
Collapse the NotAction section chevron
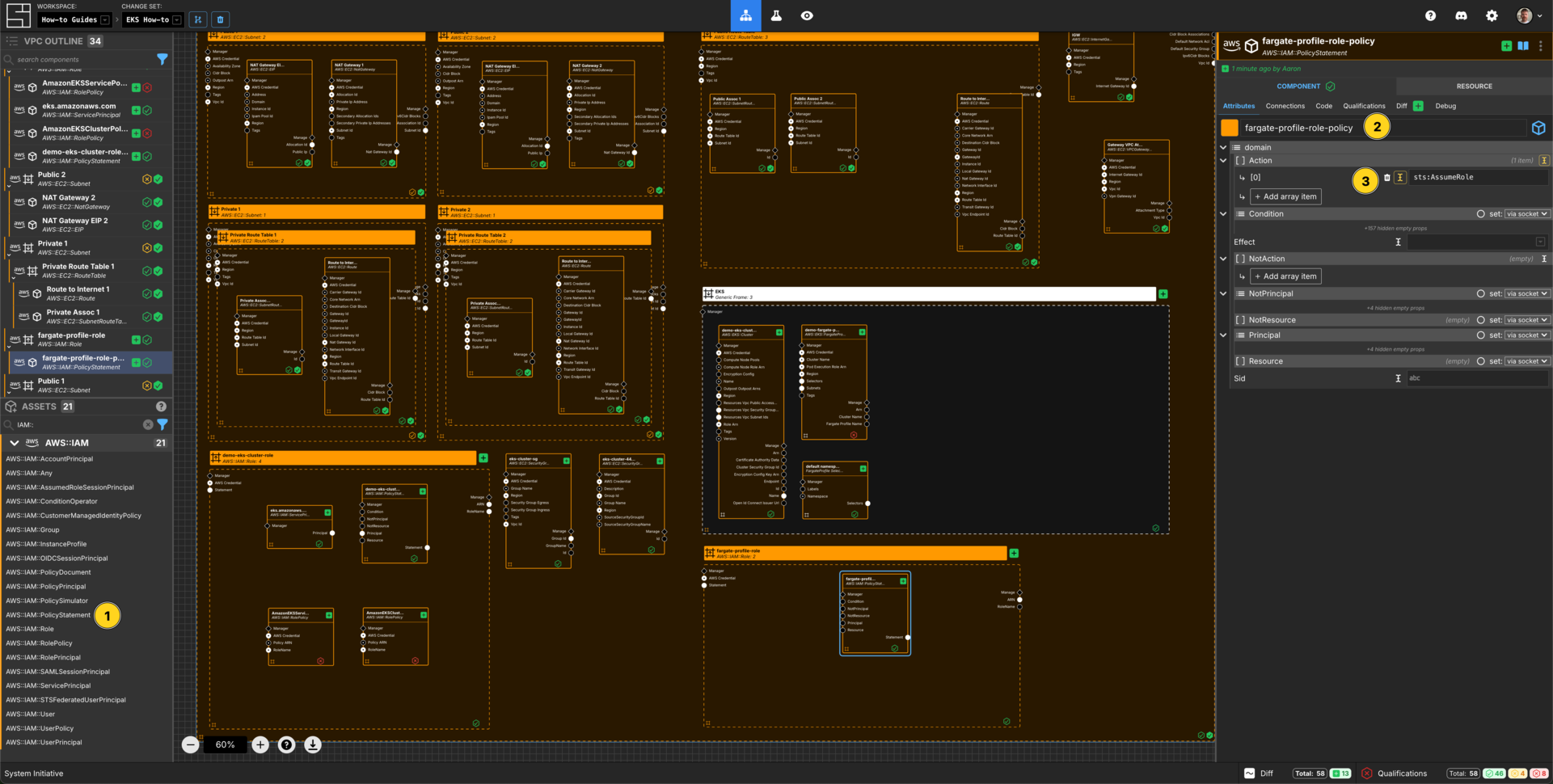(1223, 259)
